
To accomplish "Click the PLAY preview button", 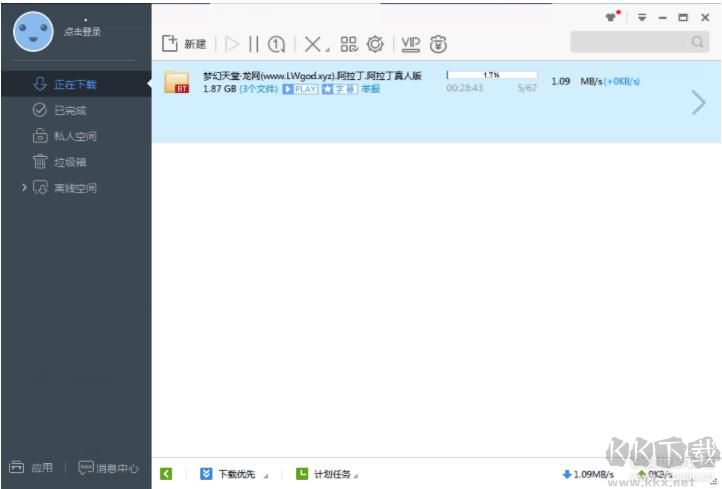I will pos(300,89).
